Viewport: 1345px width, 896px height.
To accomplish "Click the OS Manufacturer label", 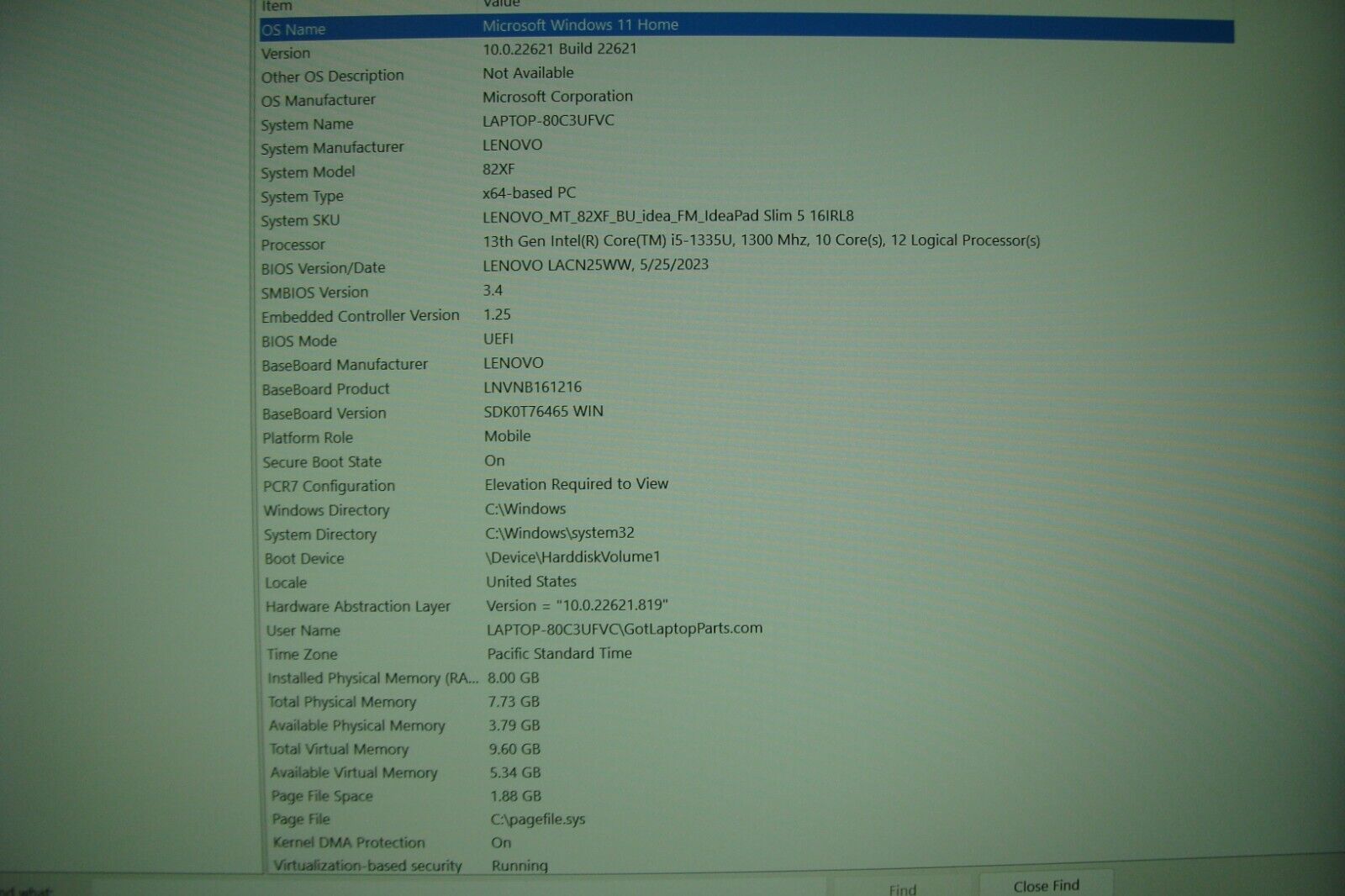I will tap(318, 100).
